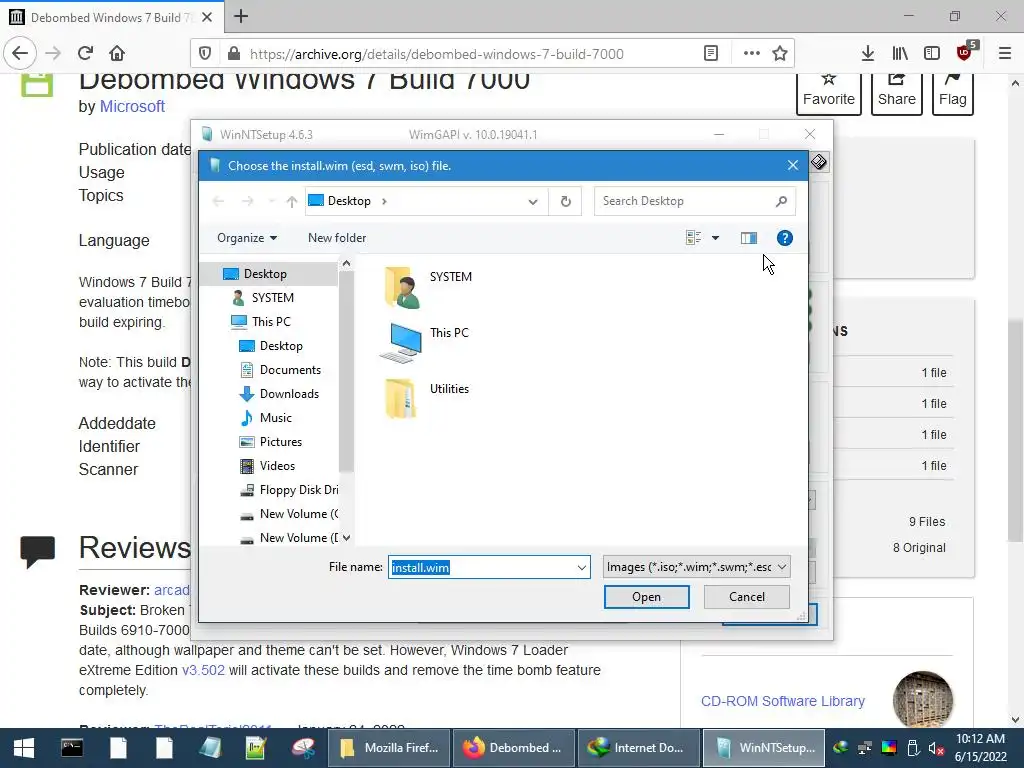Select This PC in navigation tree
This screenshot has width=1024, height=768.
[269, 322]
